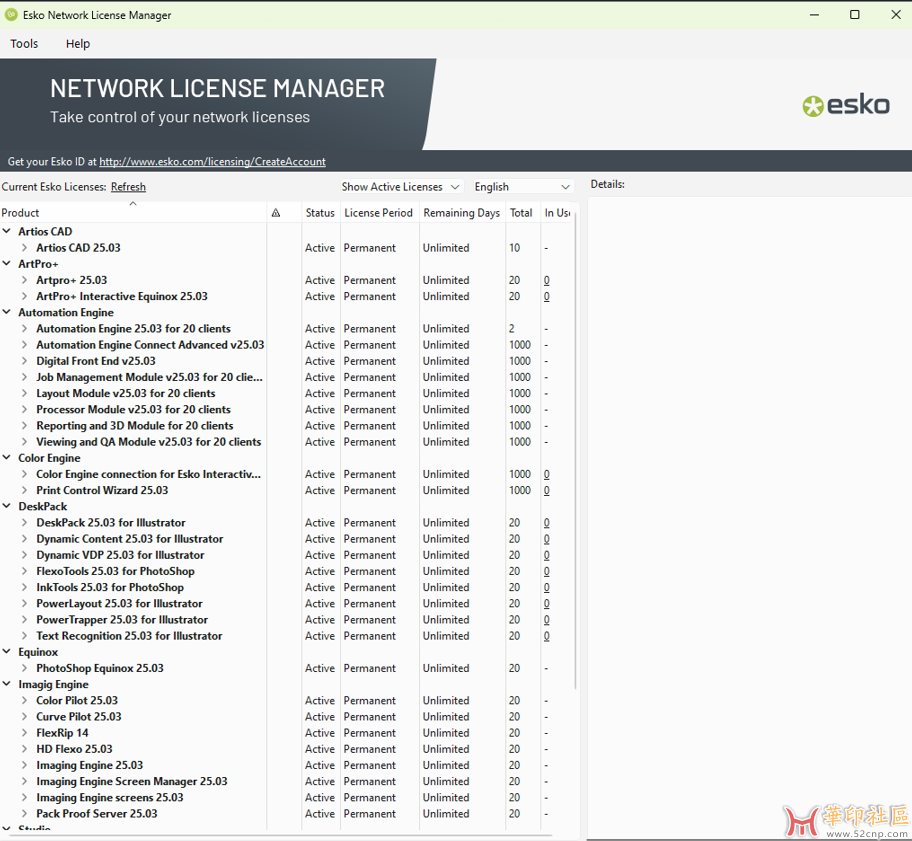Expand the FlexRip 14 row
This screenshot has height=841, width=912.
[x=24, y=733]
